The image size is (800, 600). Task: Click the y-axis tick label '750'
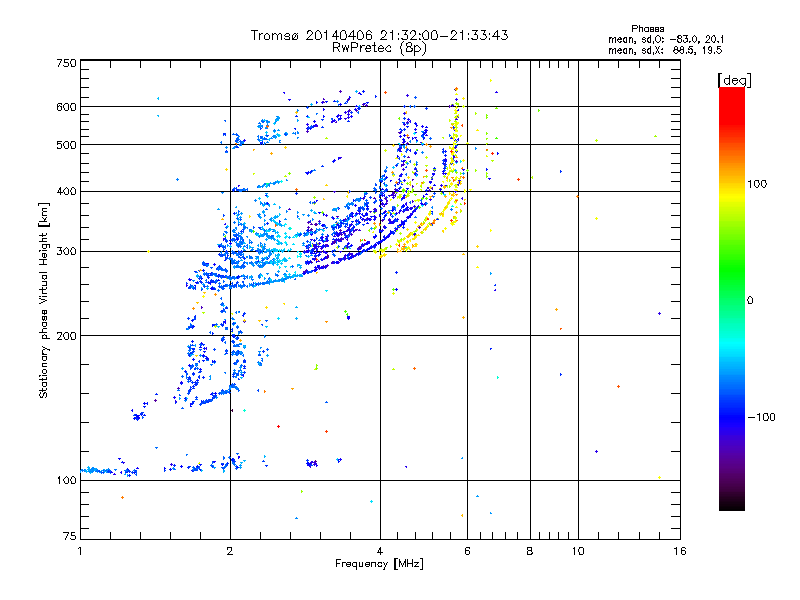pos(66,63)
